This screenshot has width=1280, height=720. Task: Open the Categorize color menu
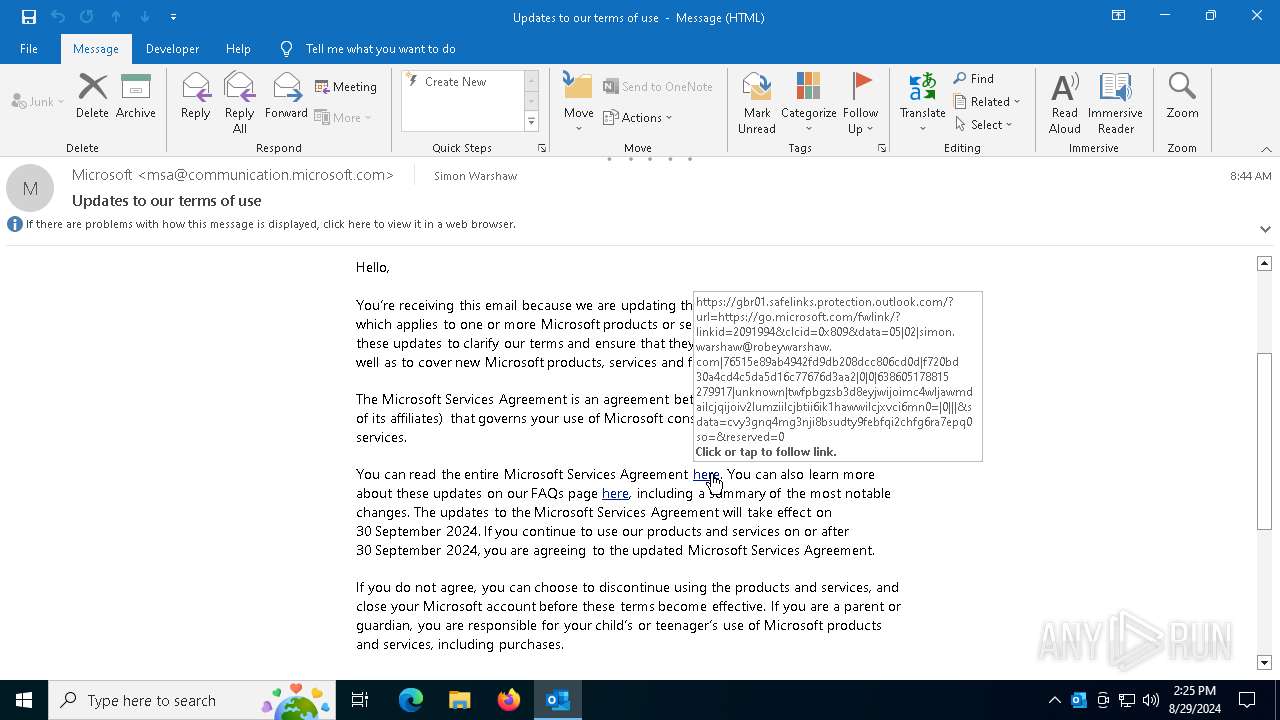[808, 103]
